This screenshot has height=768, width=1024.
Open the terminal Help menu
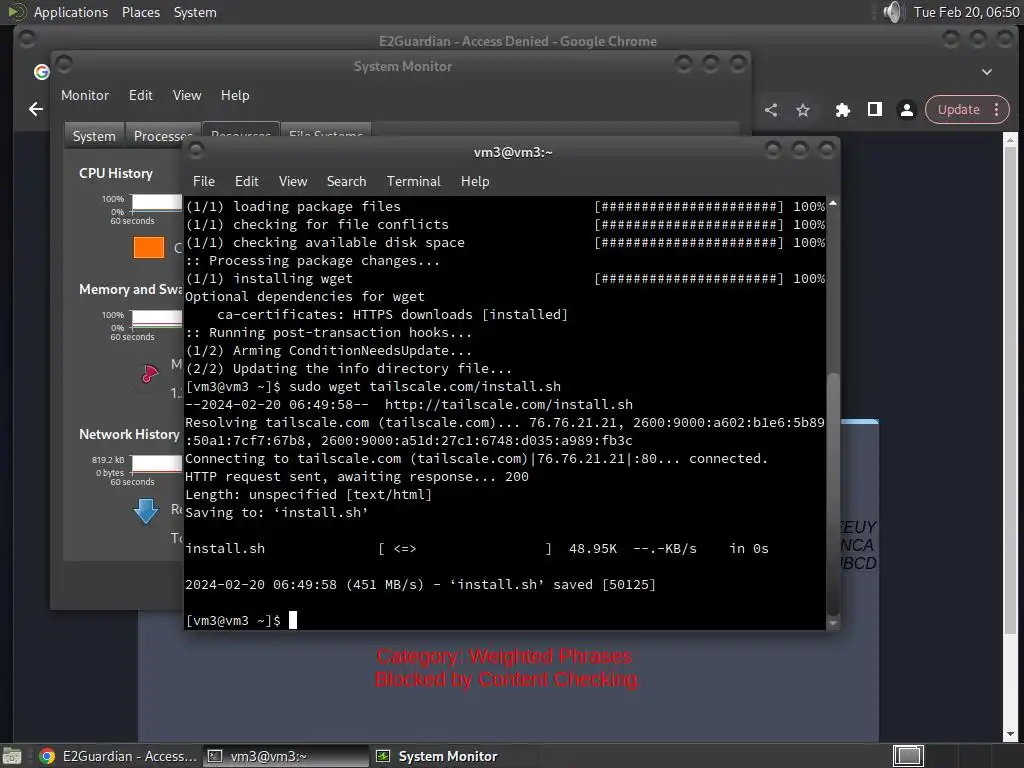click(475, 182)
